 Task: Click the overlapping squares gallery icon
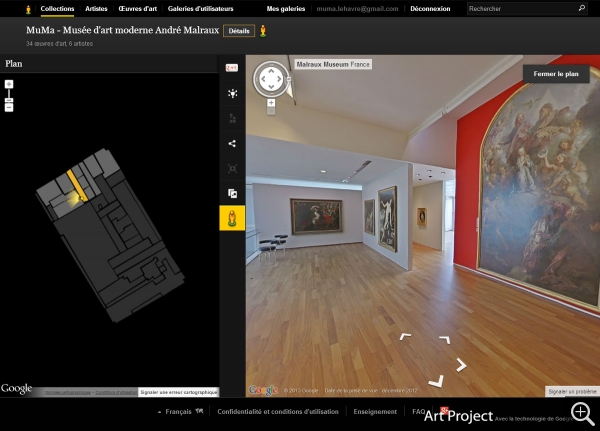point(232,193)
